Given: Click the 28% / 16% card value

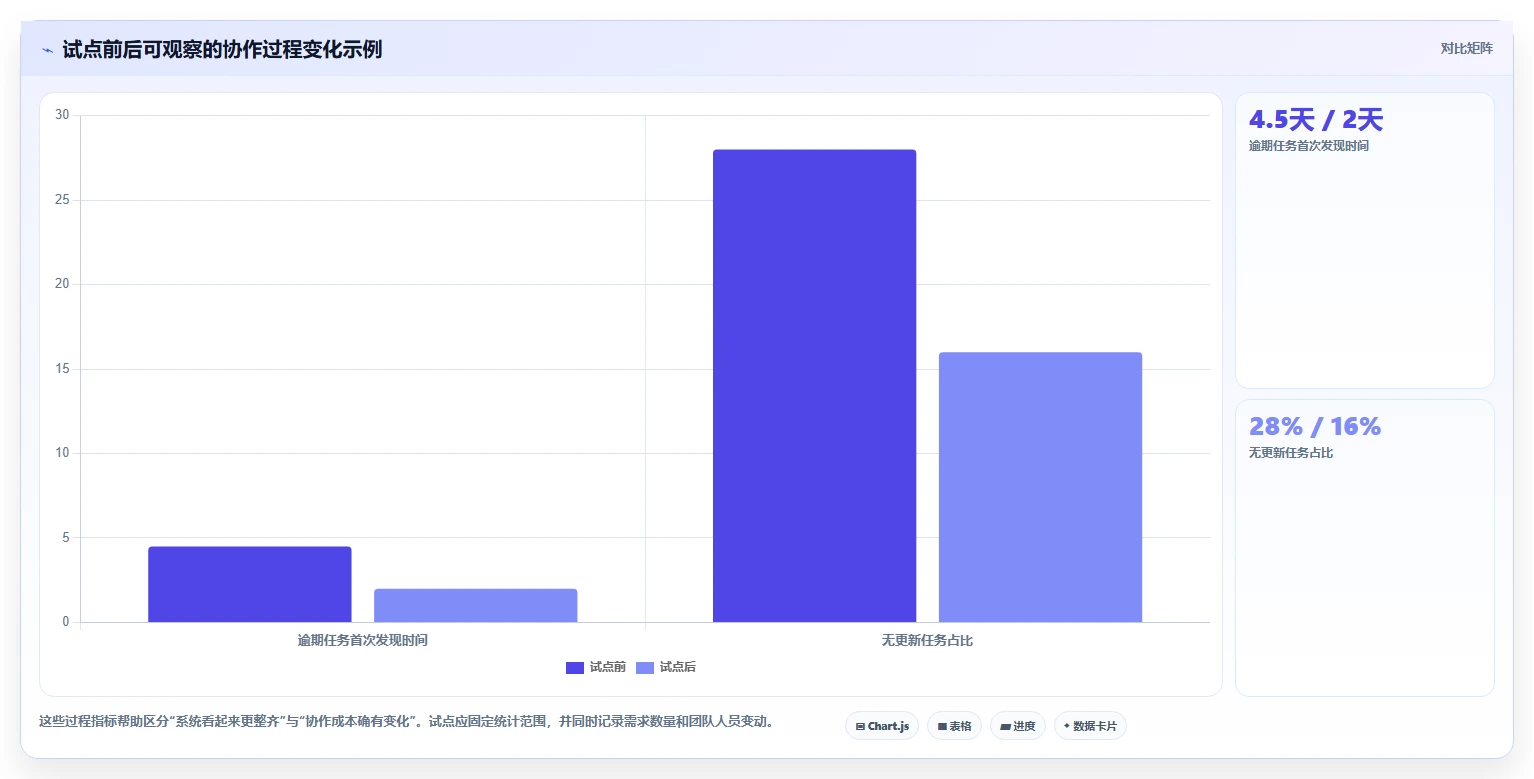Looking at the screenshot, I should point(1315,427).
